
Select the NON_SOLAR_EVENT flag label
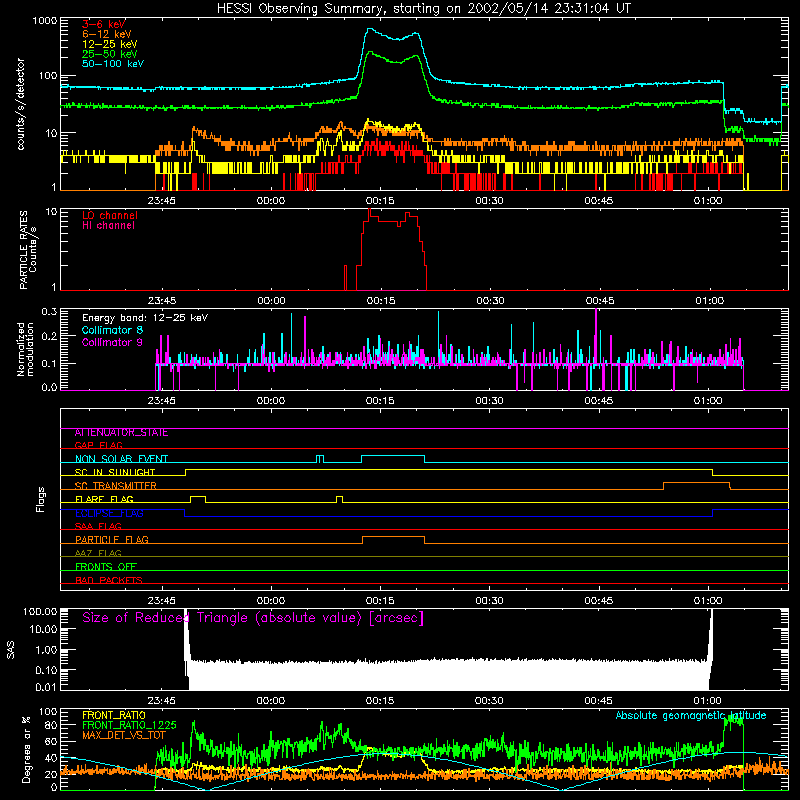(121, 459)
